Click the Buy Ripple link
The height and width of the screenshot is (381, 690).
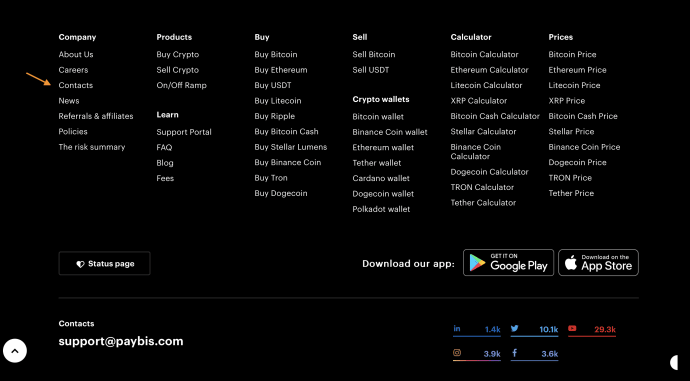tap(275, 116)
